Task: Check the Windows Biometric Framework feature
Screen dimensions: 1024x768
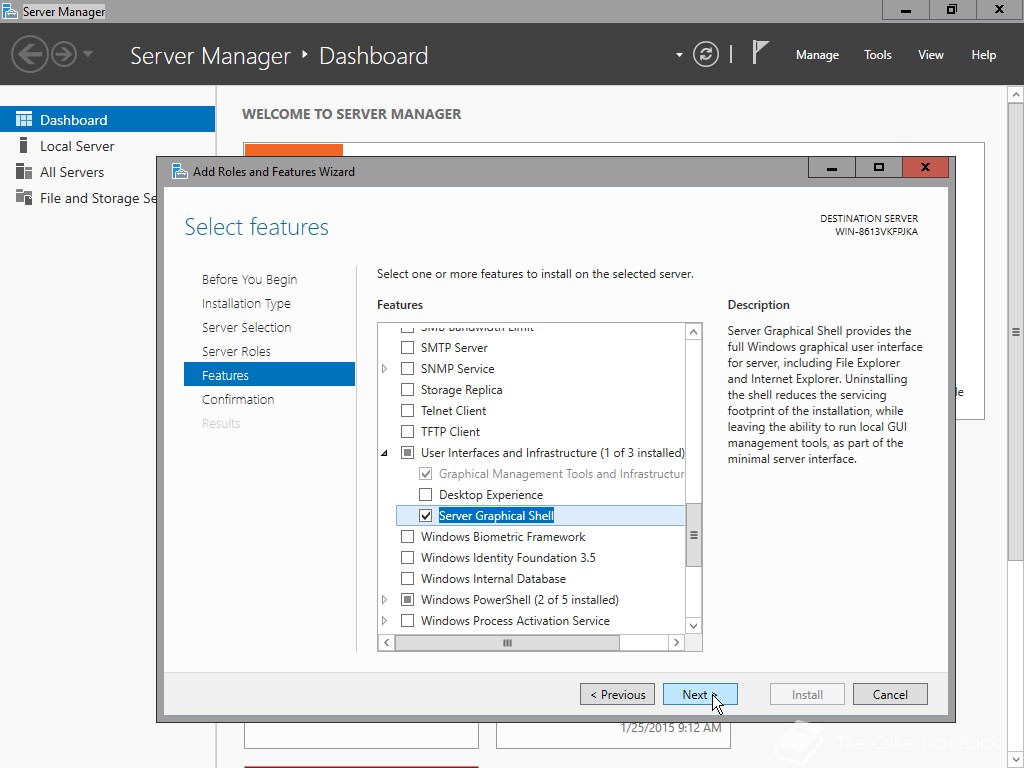Action: tap(407, 536)
